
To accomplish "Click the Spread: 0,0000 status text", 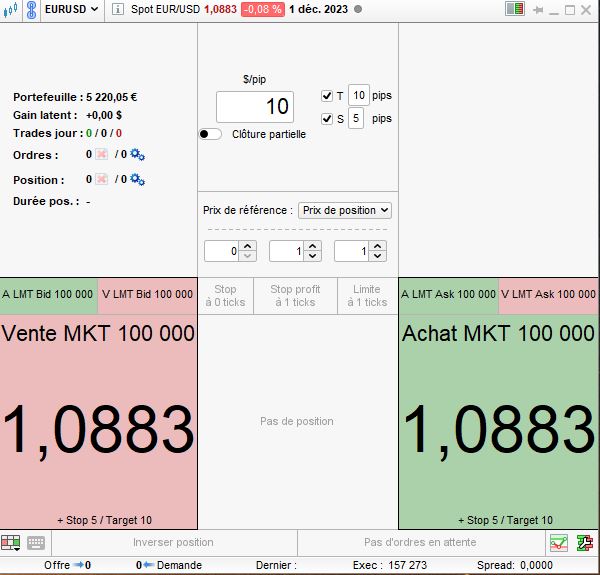I will pos(515,565).
